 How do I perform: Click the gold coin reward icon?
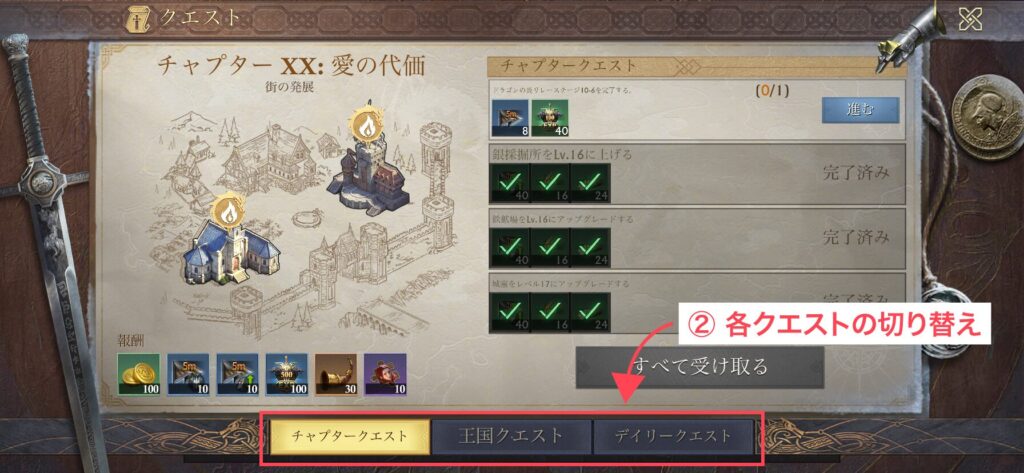[x=138, y=374]
